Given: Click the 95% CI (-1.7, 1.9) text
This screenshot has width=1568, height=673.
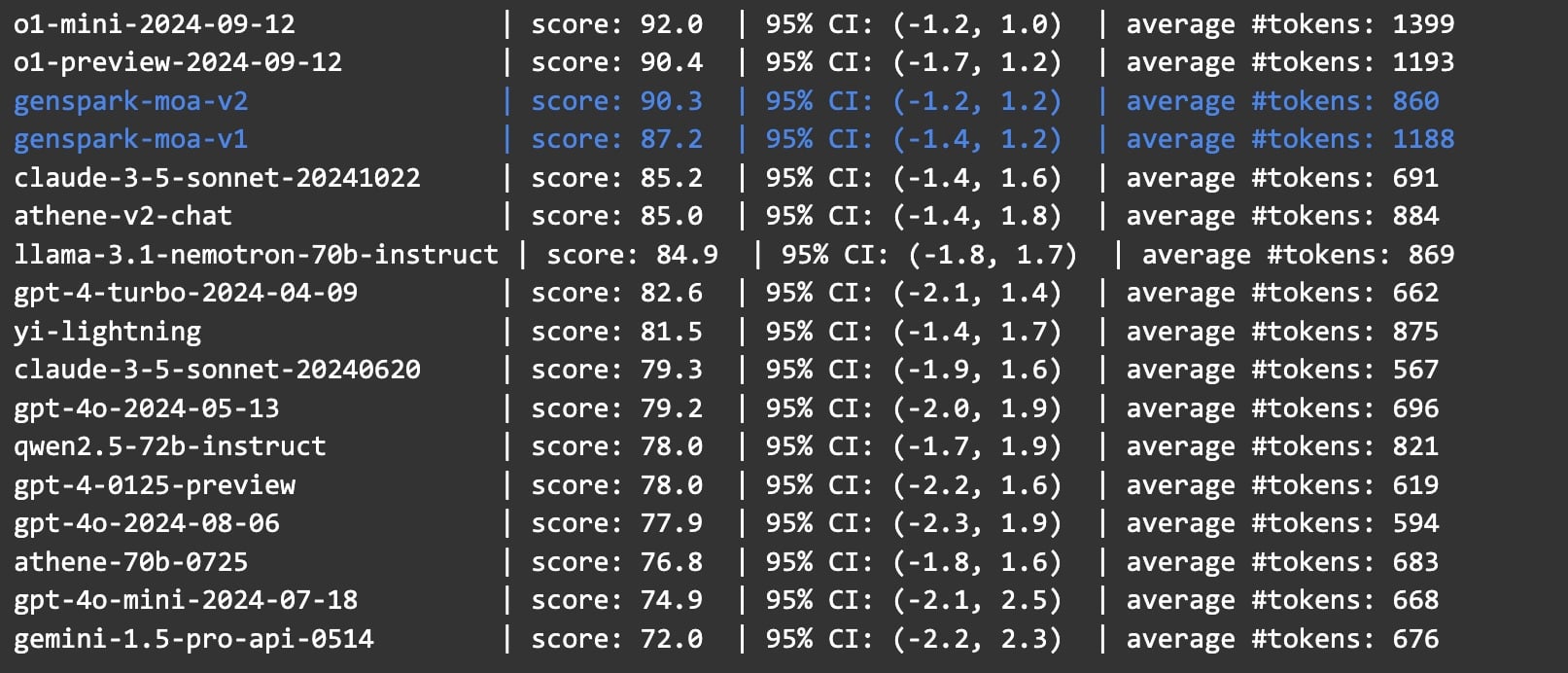Looking at the screenshot, I should (914, 446).
